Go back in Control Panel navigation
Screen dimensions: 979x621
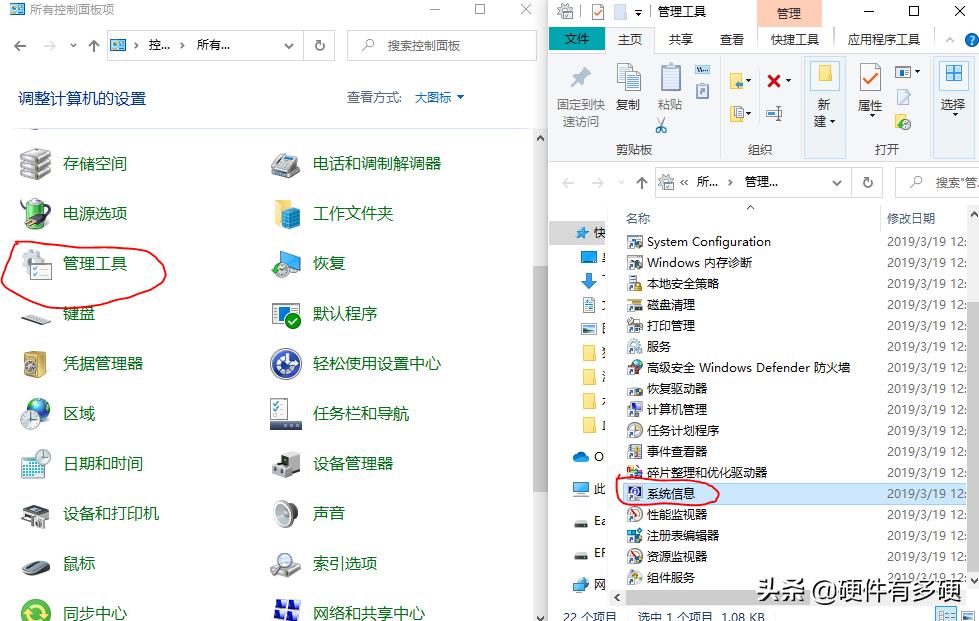click(x=20, y=45)
